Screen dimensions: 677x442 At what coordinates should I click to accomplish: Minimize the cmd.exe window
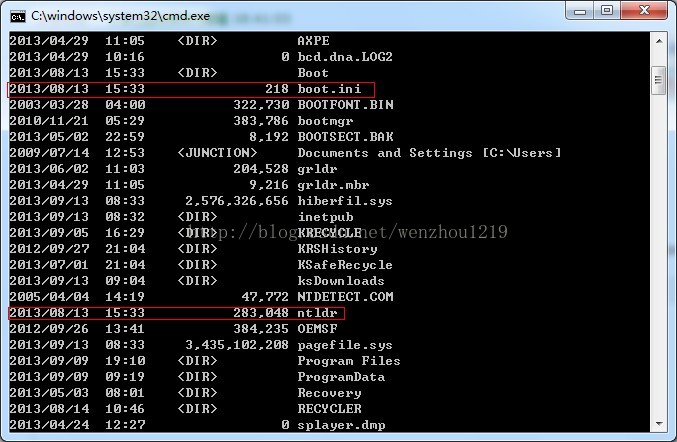(579, 10)
